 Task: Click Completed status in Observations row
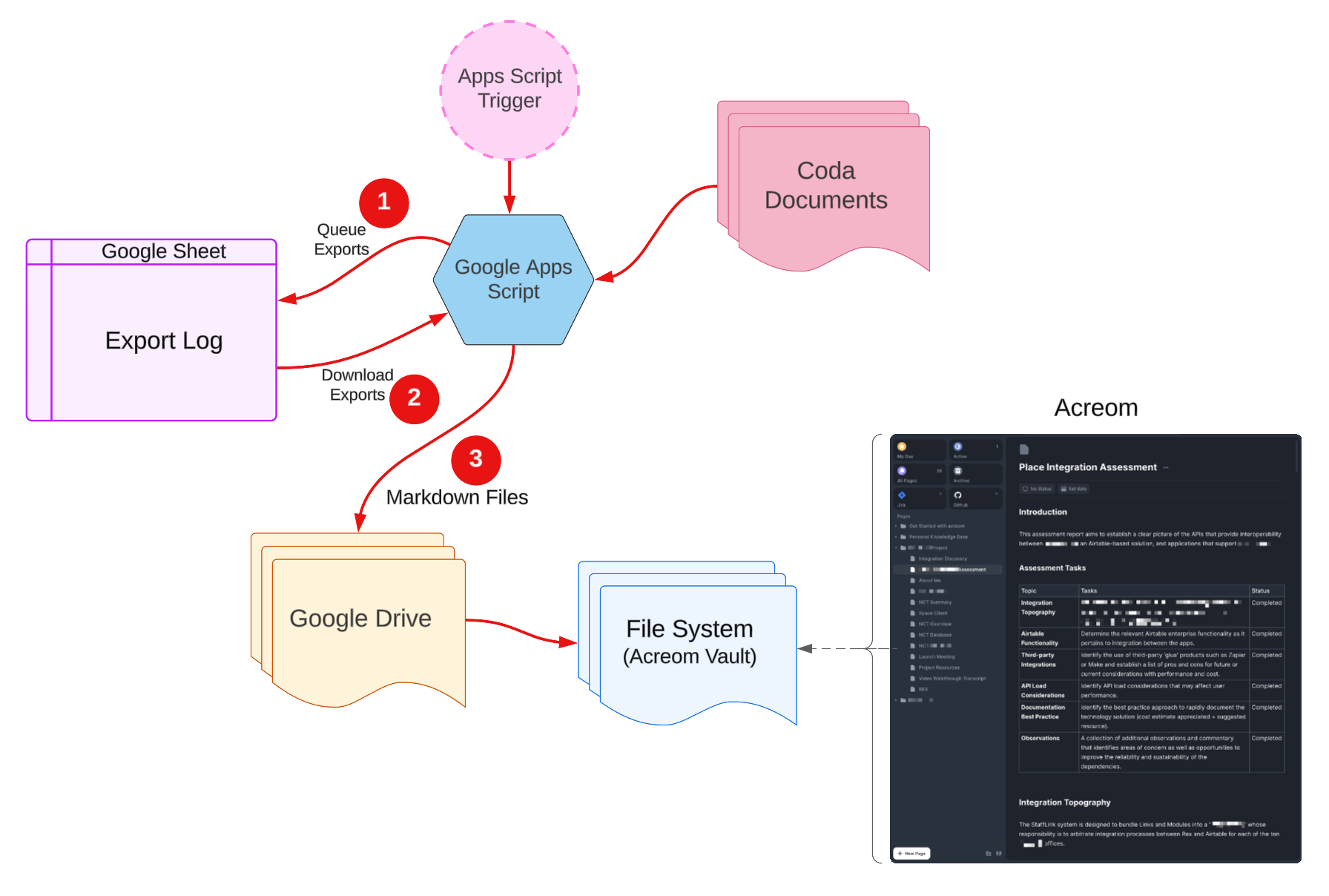(x=1266, y=738)
